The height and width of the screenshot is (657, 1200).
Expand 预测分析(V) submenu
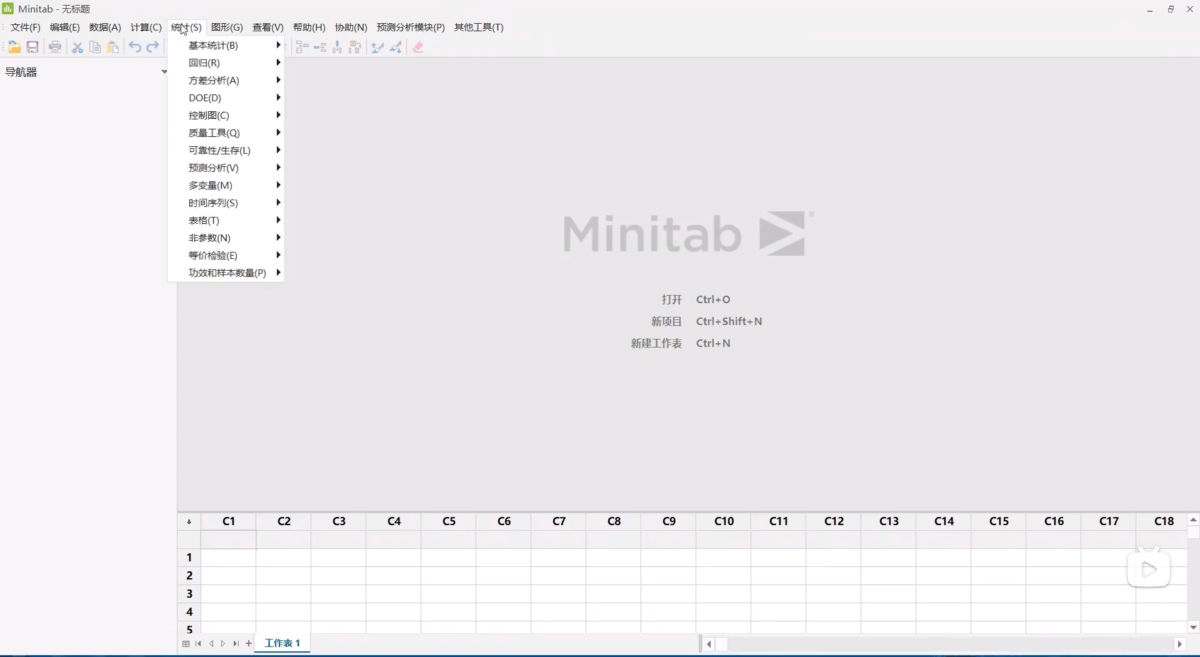(226, 168)
